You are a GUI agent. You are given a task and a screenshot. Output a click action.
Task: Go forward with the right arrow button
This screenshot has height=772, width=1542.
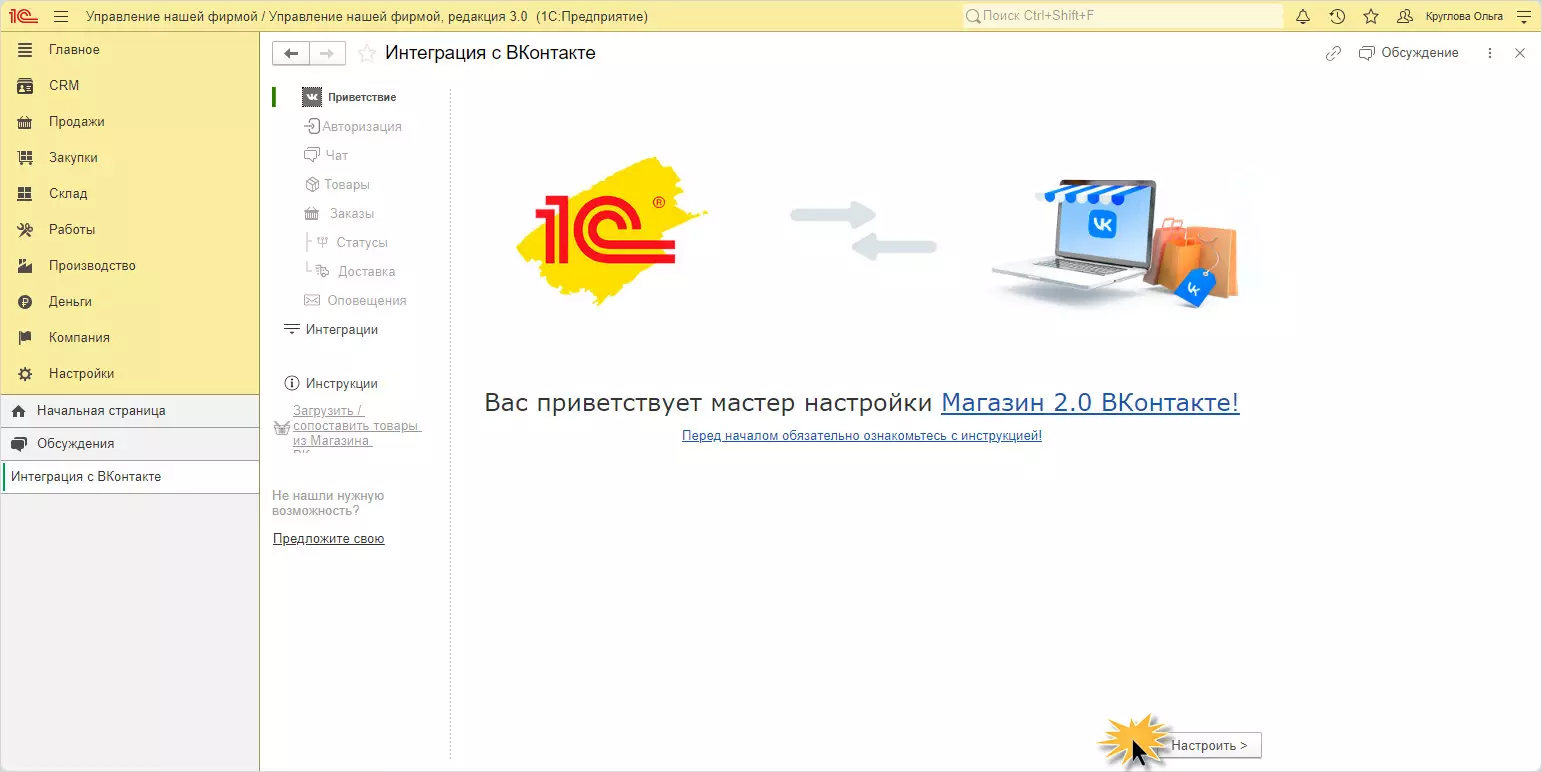pos(327,54)
